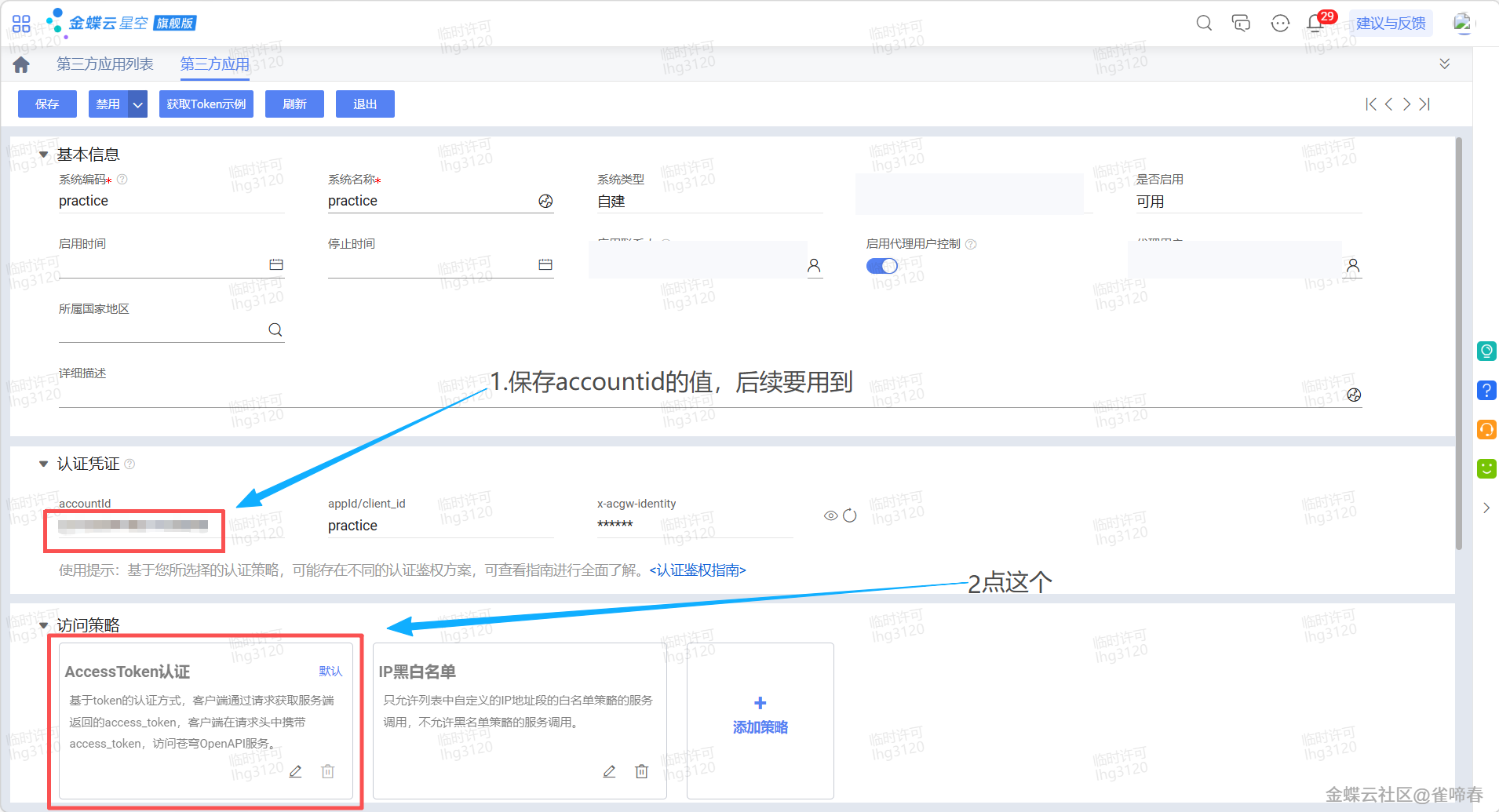Viewport: 1499px width, 812px height.
Task: Show the x-acgw-identity value with eye icon
Action: 830,515
